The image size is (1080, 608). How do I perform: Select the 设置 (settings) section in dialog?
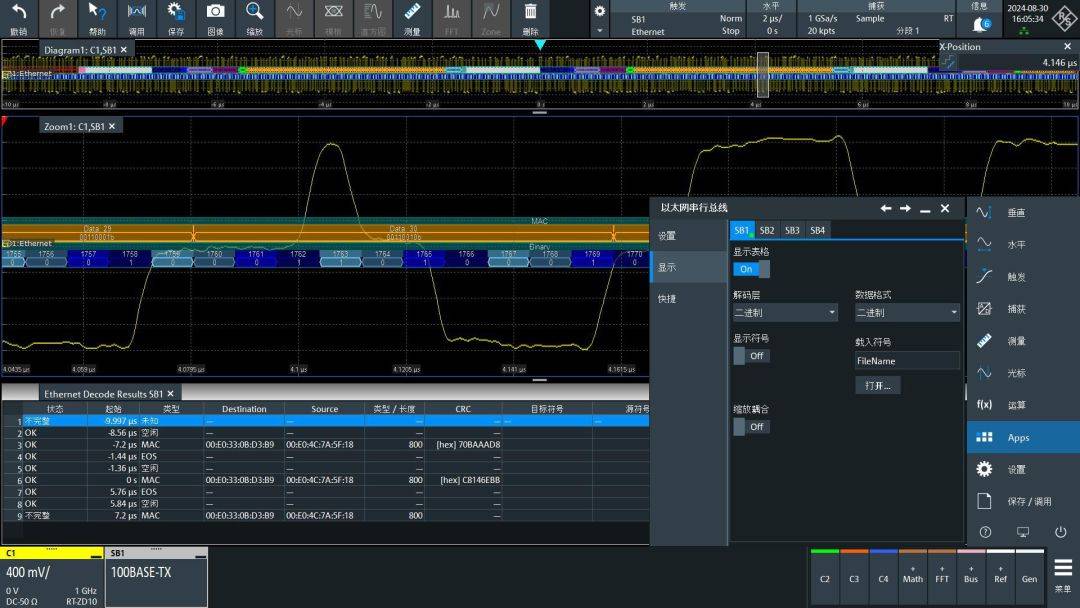667,236
